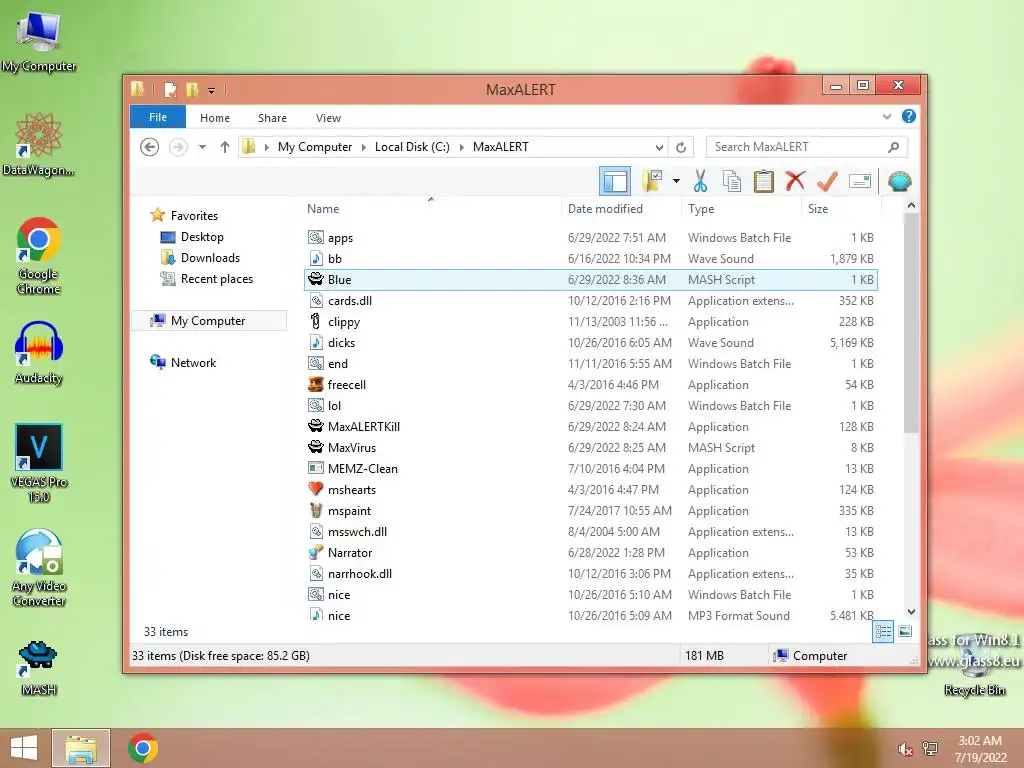This screenshot has height=768, width=1024.
Task: Select the clippy application file
Action: coord(590,321)
